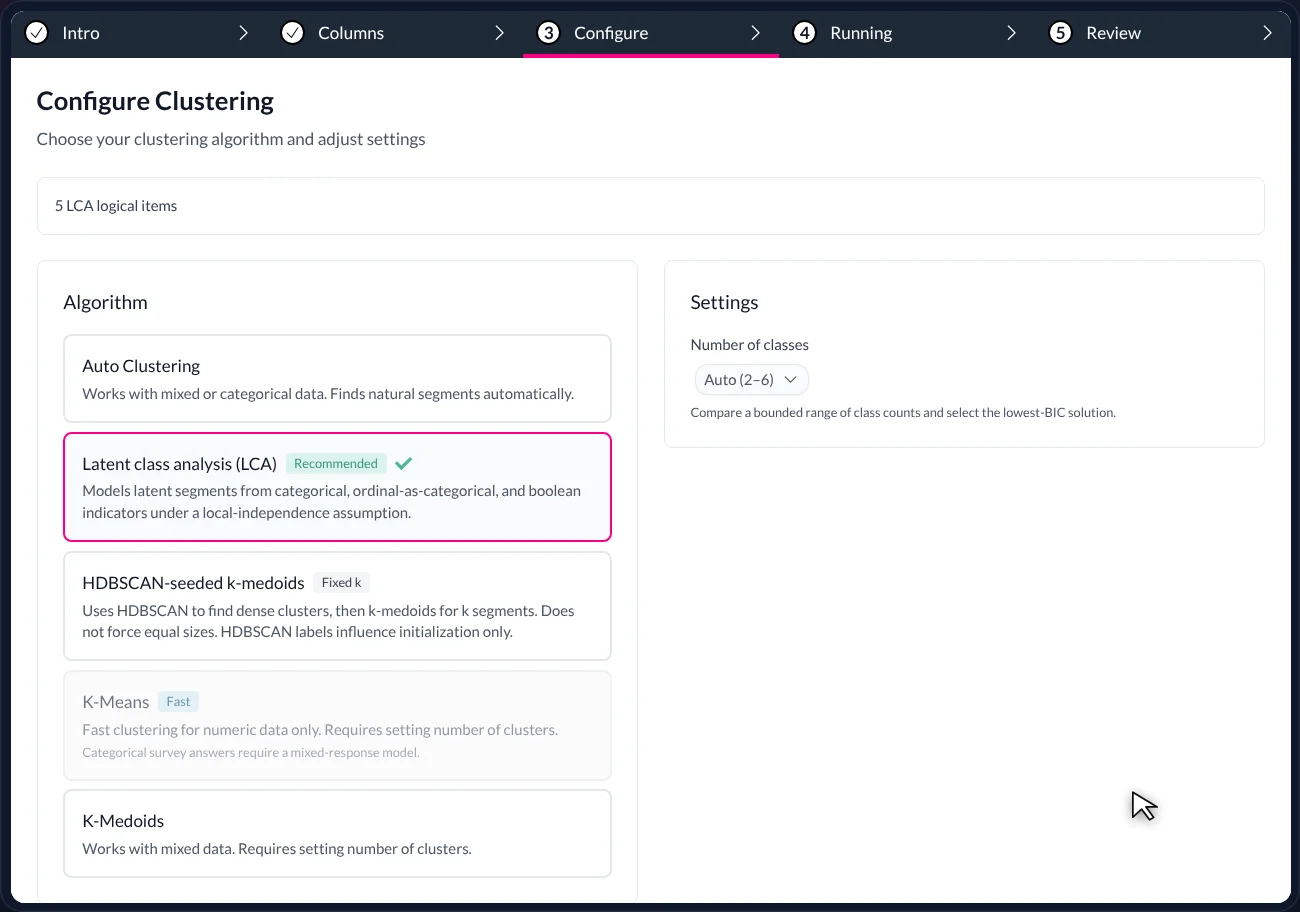Click the Fixed k badge
The height and width of the screenshot is (912, 1300).
pyautogui.click(x=341, y=582)
